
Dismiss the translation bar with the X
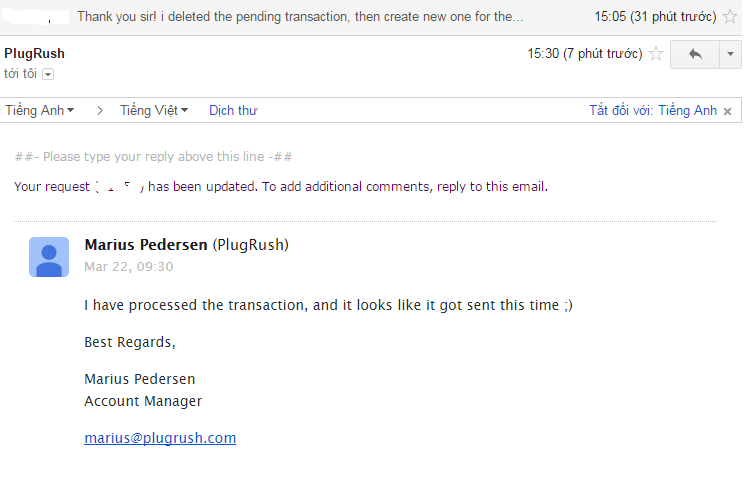pyautogui.click(x=728, y=111)
